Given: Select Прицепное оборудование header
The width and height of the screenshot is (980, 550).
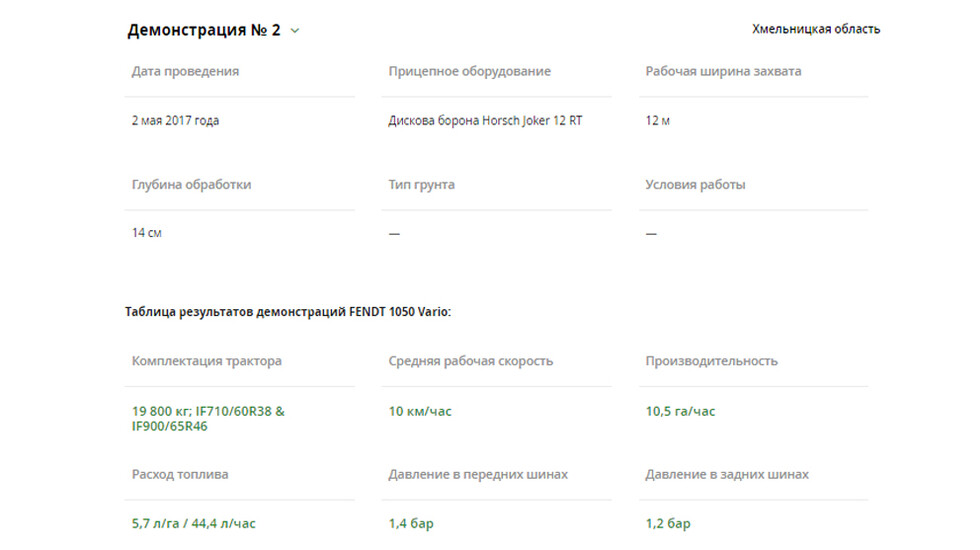Looking at the screenshot, I should pyautogui.click(x=469, y=71).
